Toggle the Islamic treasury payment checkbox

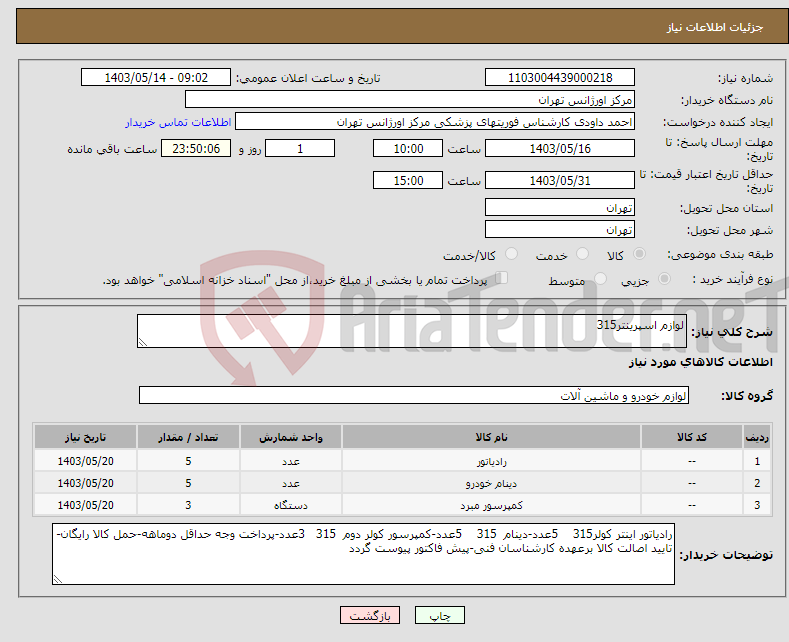501,278
